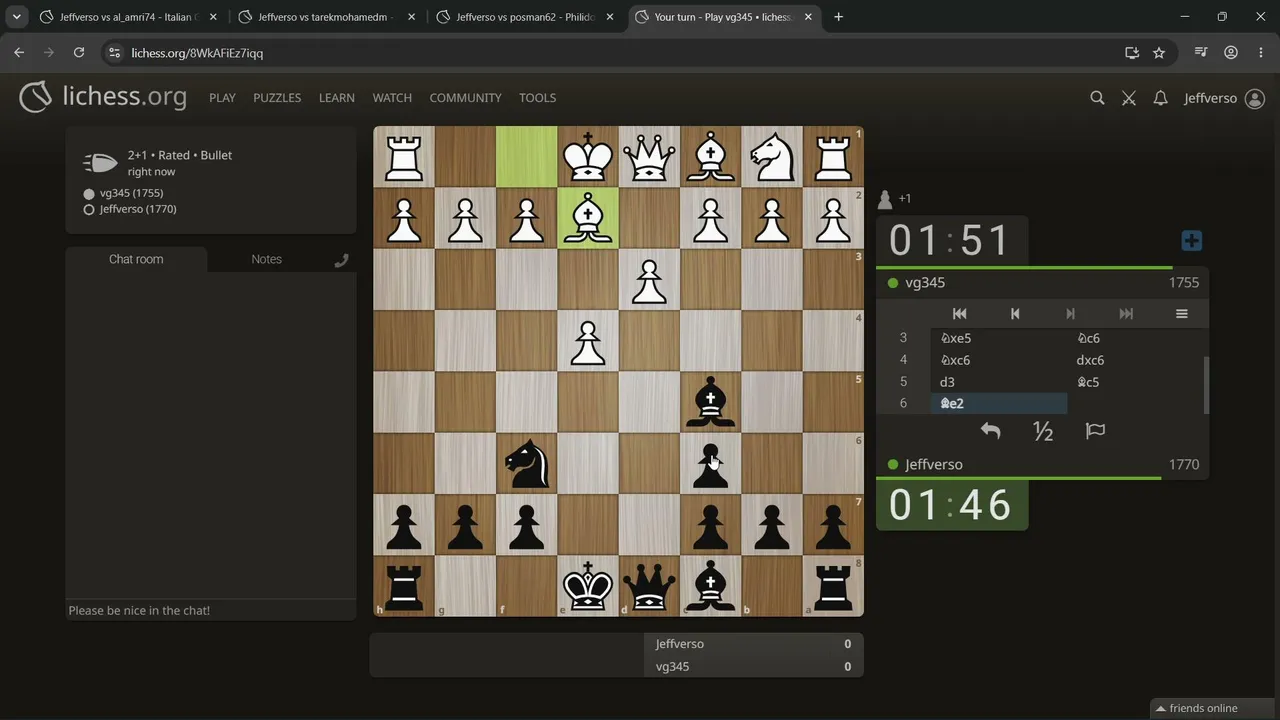Select the black bishop on c5
This screenshot has height=720, width=1280.
click(x=711, y=401)
